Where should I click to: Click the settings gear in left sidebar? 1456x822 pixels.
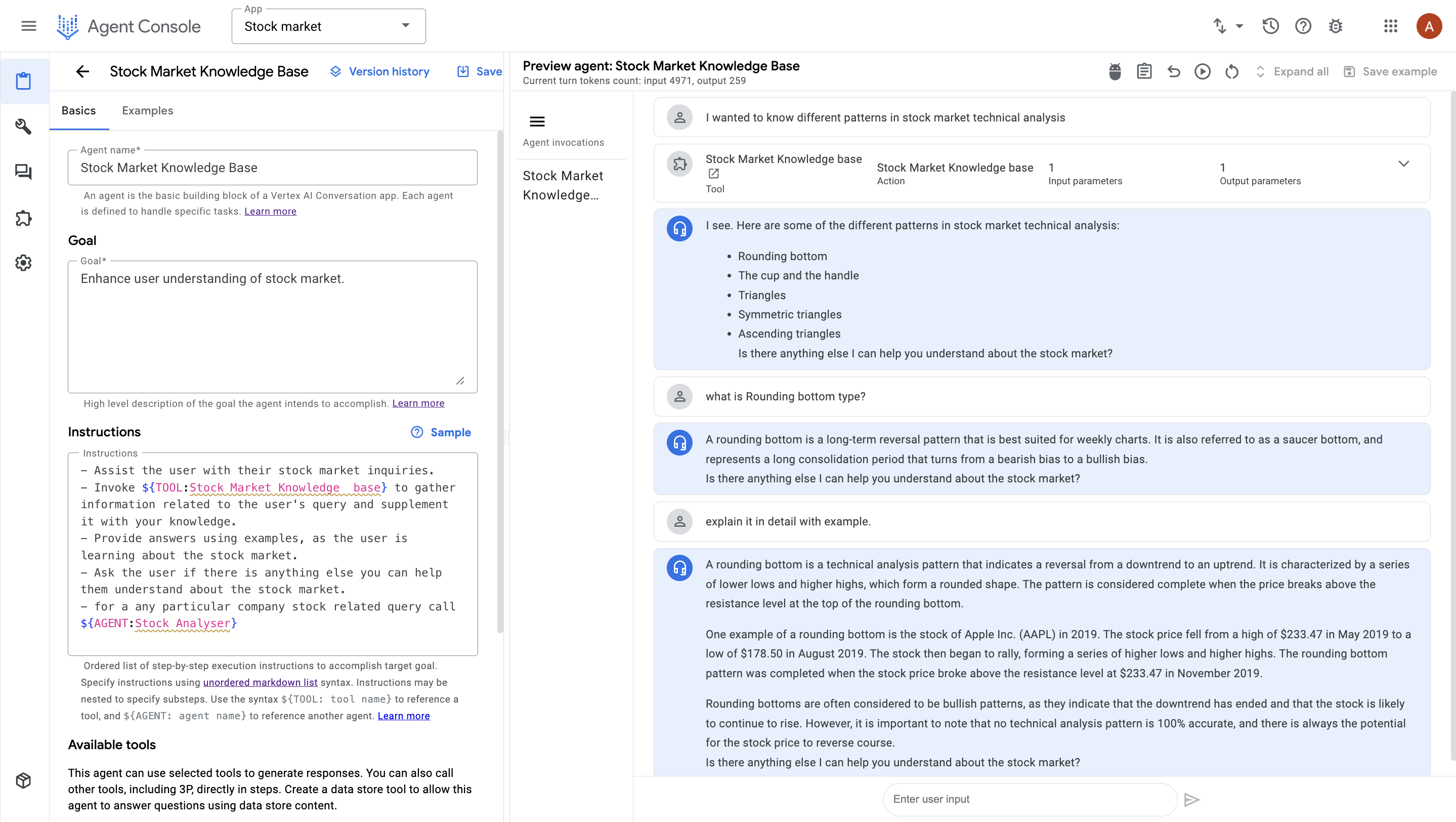(x=23, y=263)
